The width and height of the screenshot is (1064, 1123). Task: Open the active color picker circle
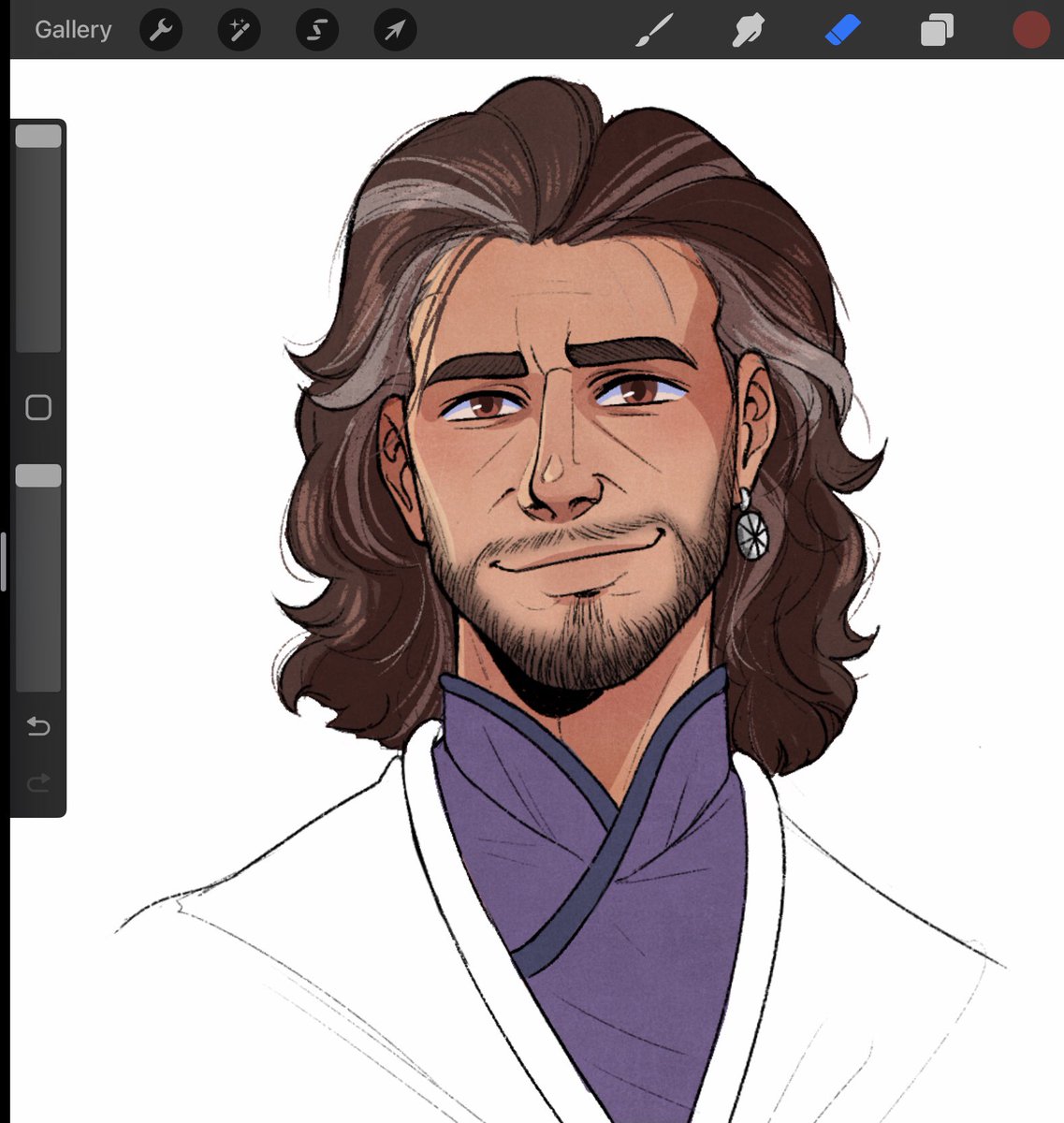pos(1031,30)
